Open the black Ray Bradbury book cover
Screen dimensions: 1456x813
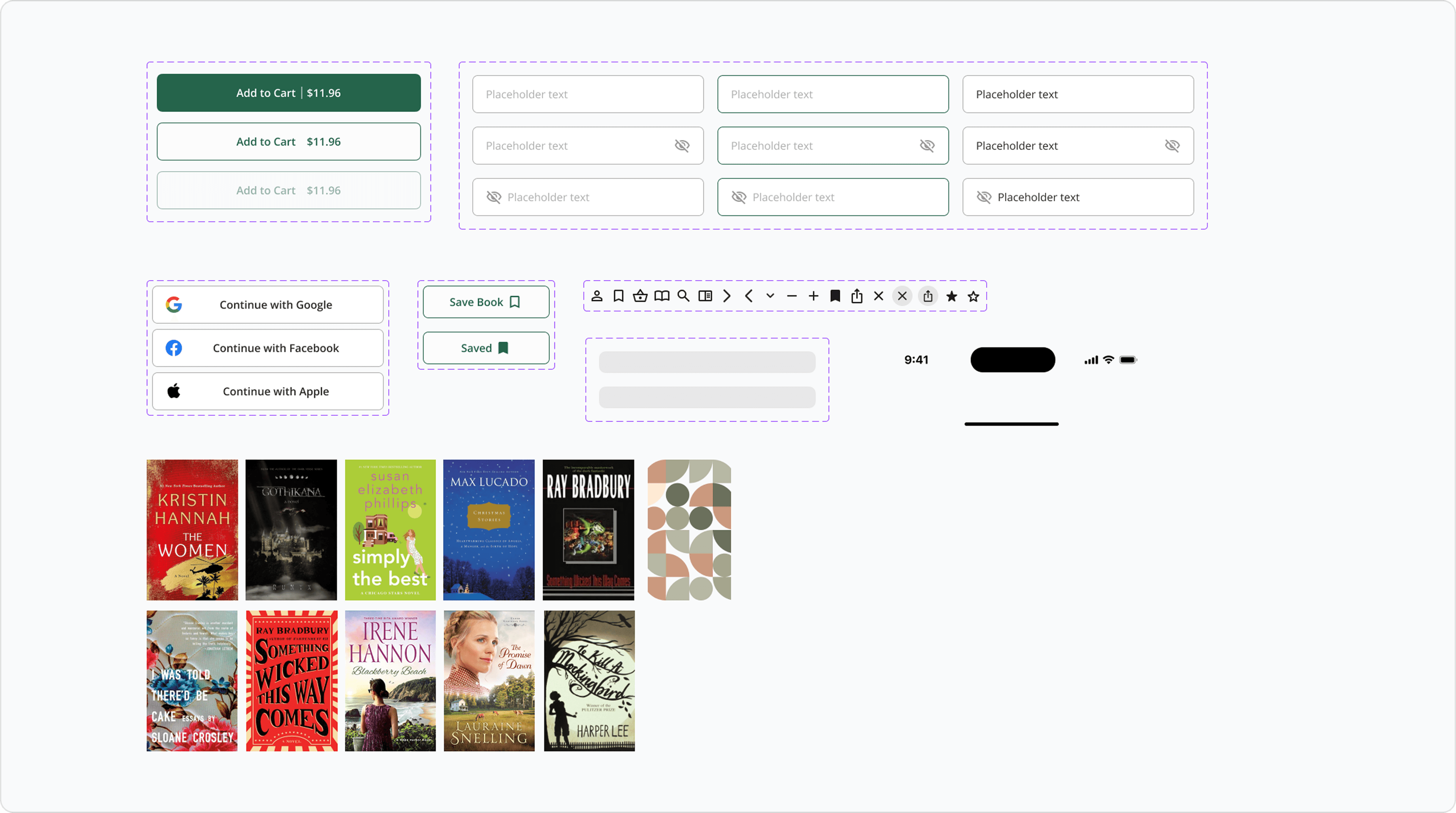[588, 530]
